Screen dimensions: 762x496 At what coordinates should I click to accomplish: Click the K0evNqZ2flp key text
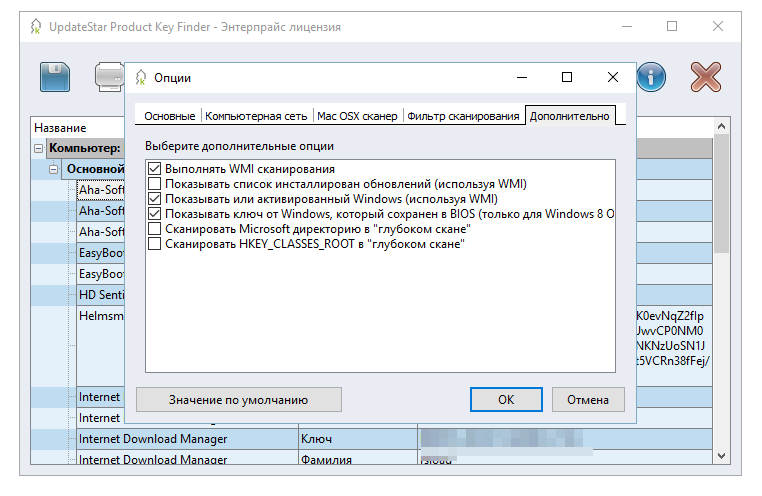point(670,316)
